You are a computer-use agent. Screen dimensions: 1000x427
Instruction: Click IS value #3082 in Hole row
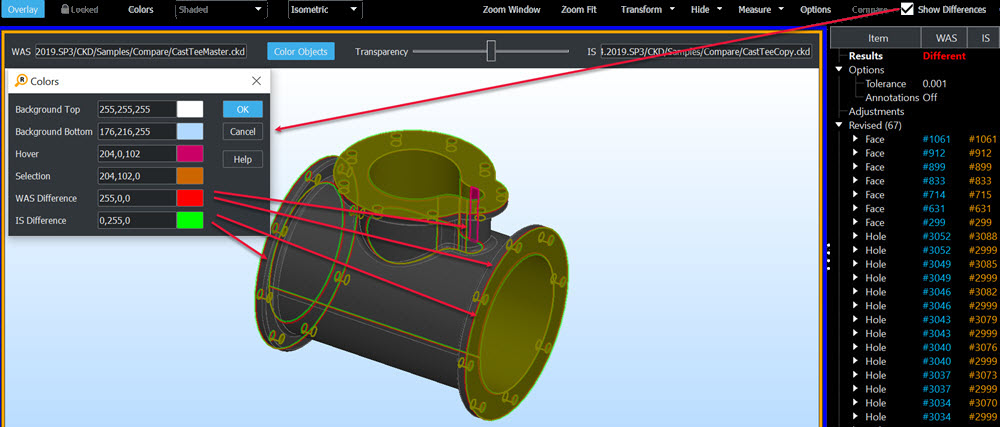click(983, 292)
